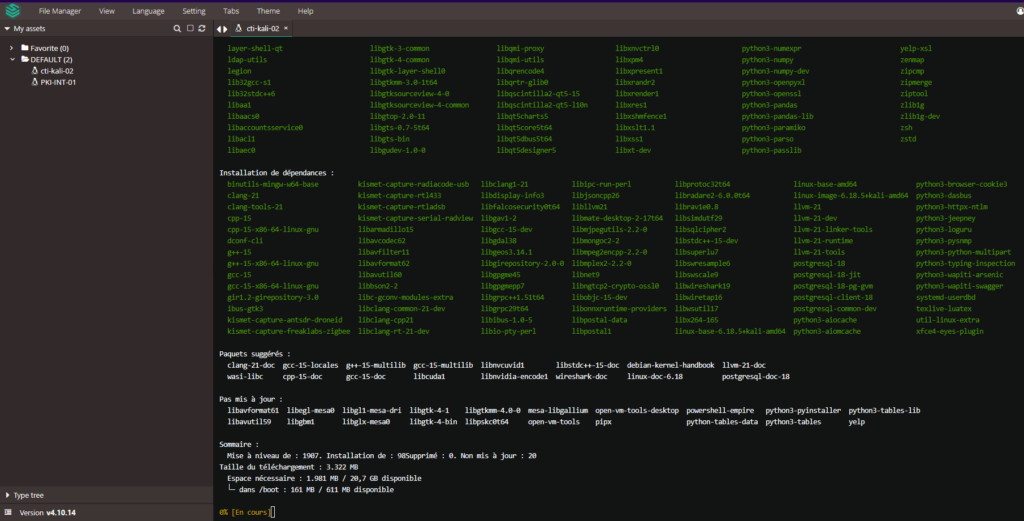This screenshot has height=521, width=1024.
Task: Expand the Type tree section
Action: click(x=7, y=495)
